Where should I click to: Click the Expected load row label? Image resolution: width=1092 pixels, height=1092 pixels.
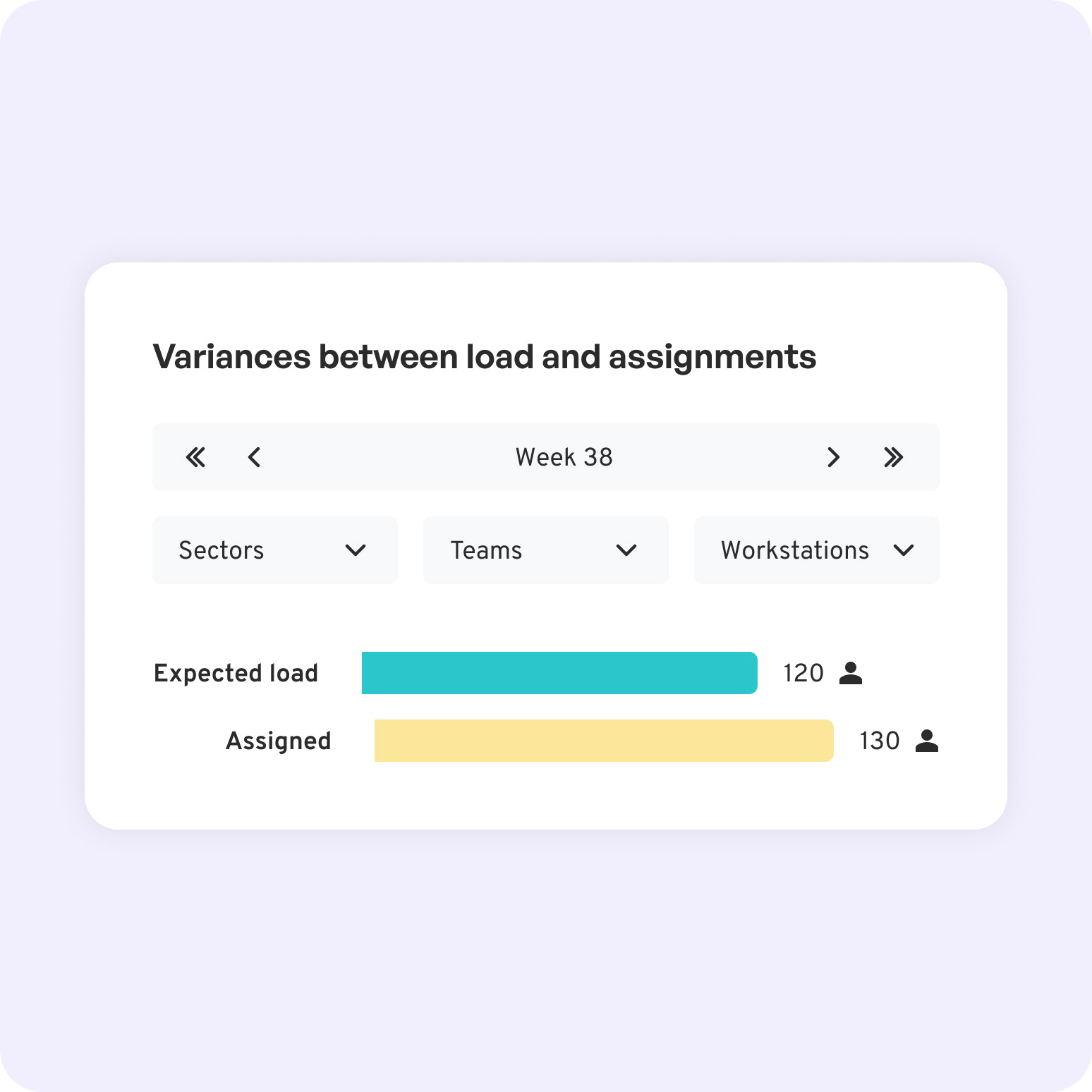pos(236,673)
